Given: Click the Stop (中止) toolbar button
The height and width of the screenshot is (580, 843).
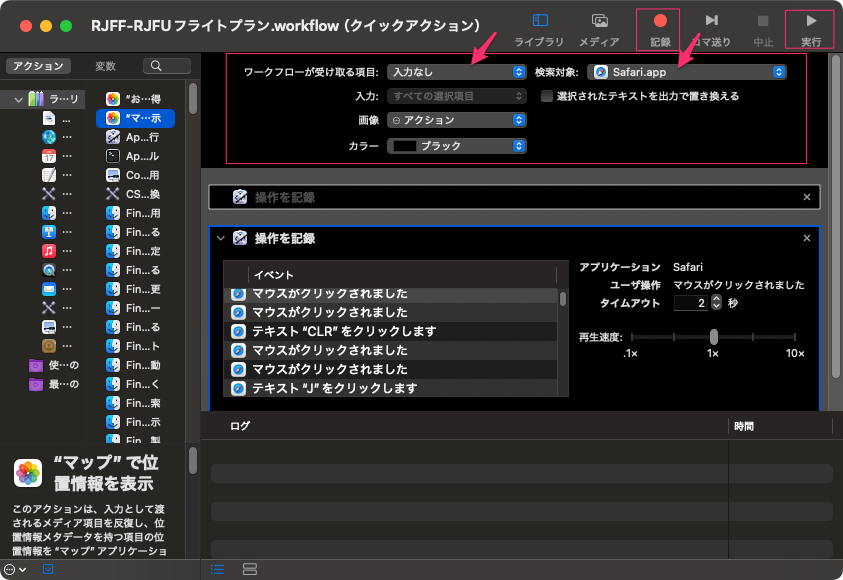Looking at the screenshot, I should 762,27.
